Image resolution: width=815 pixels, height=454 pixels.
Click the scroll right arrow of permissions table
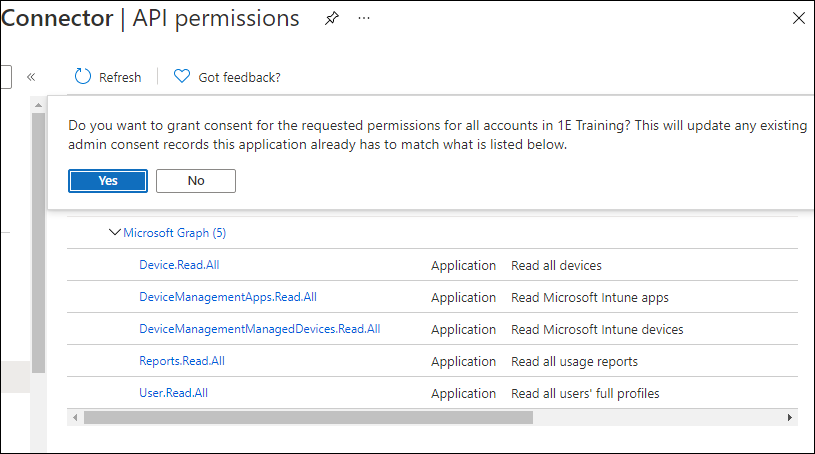pos(790,417)
